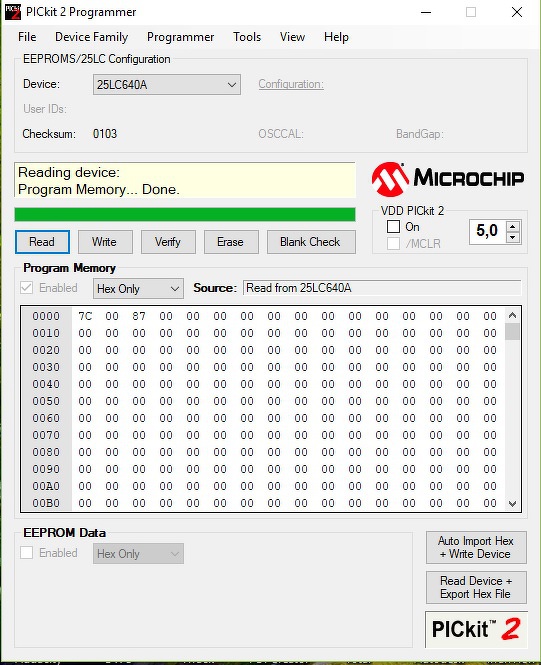Open the Help menu

336,37
